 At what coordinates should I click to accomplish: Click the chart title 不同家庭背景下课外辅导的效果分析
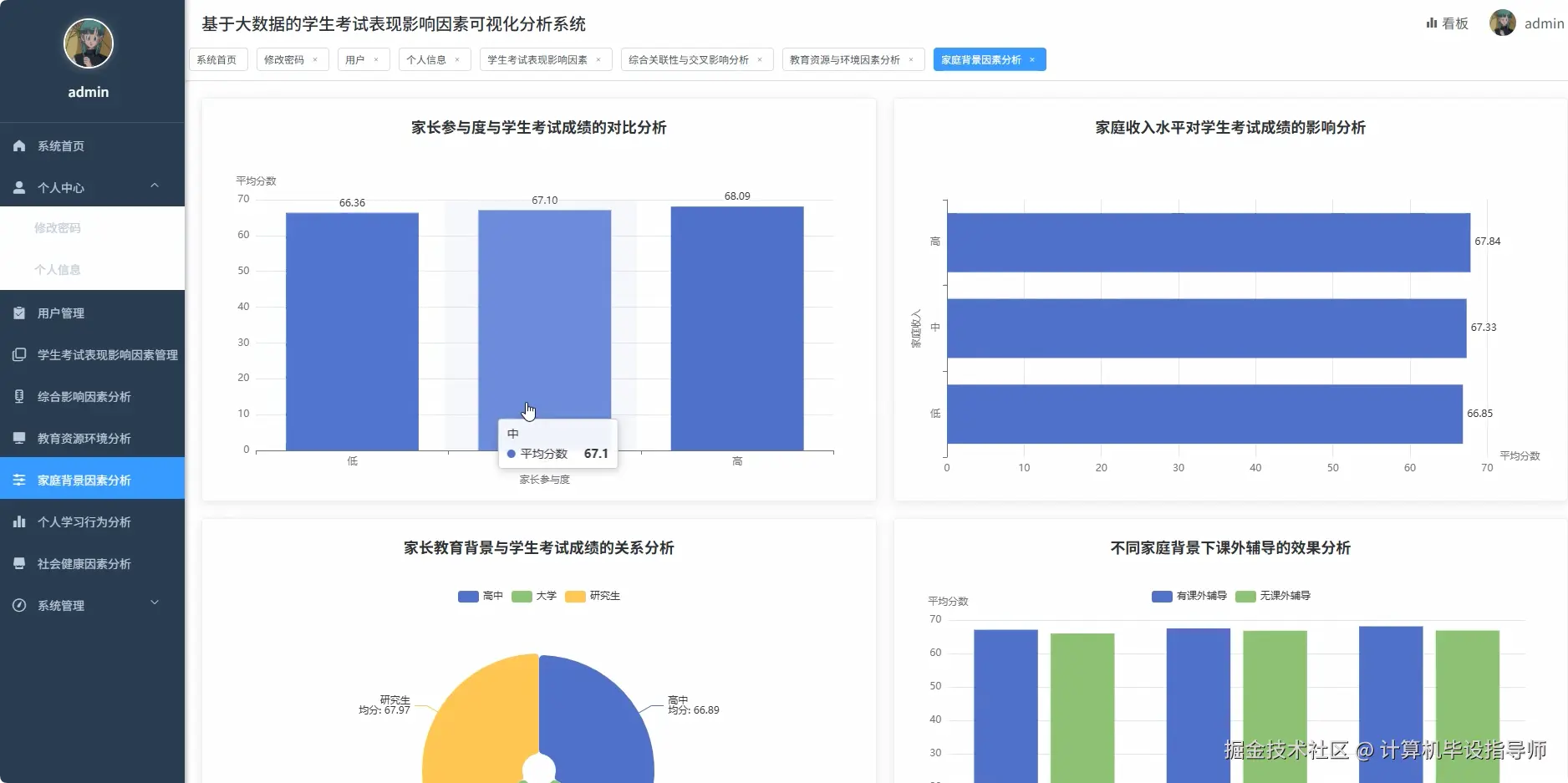click(x=1230, y=547)
